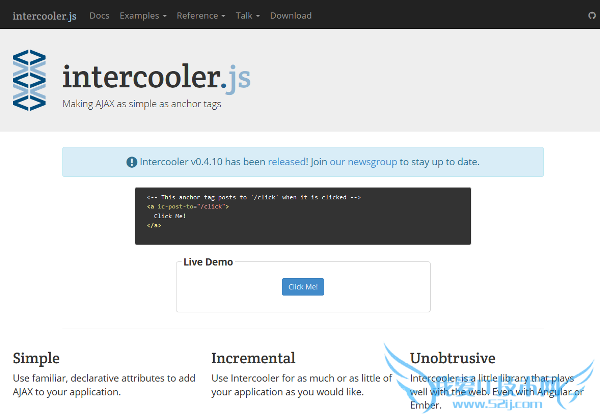
Task: Open the GitHub icon in the navbar
Action: [592, 16]
